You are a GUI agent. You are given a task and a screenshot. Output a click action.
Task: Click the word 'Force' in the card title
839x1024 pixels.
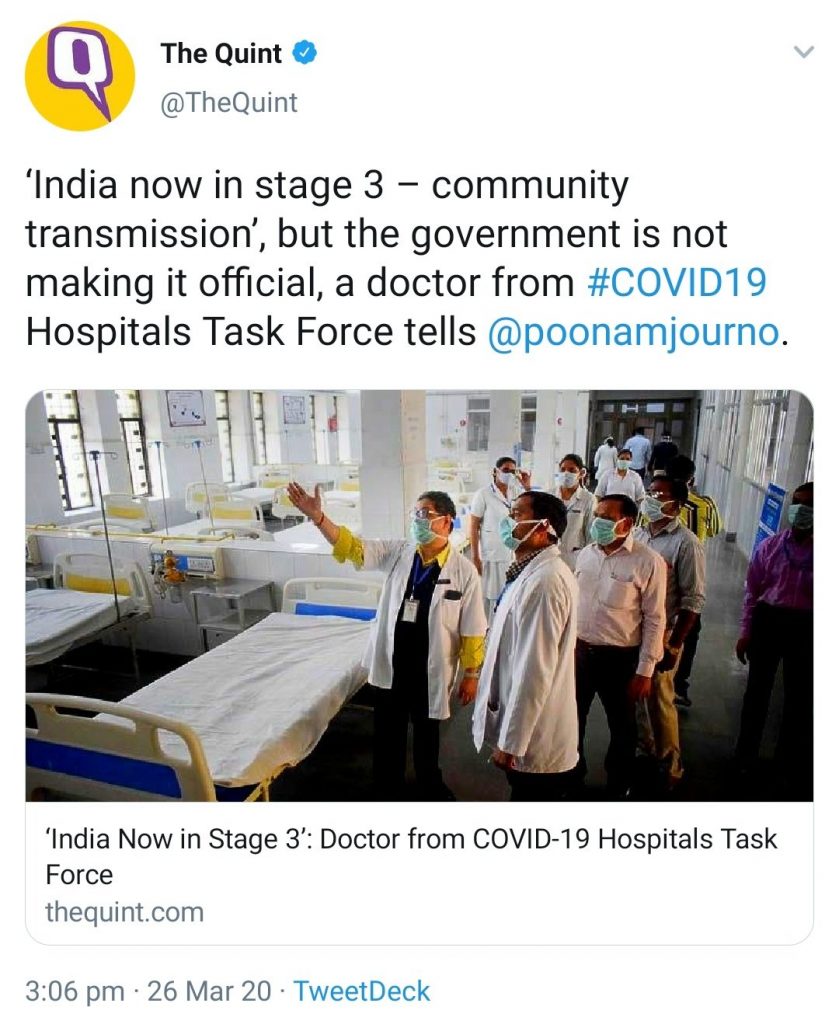(79, 875)
